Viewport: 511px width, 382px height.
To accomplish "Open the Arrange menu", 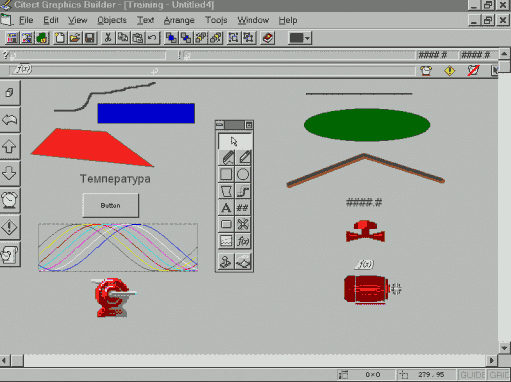I will click(179, 20).
